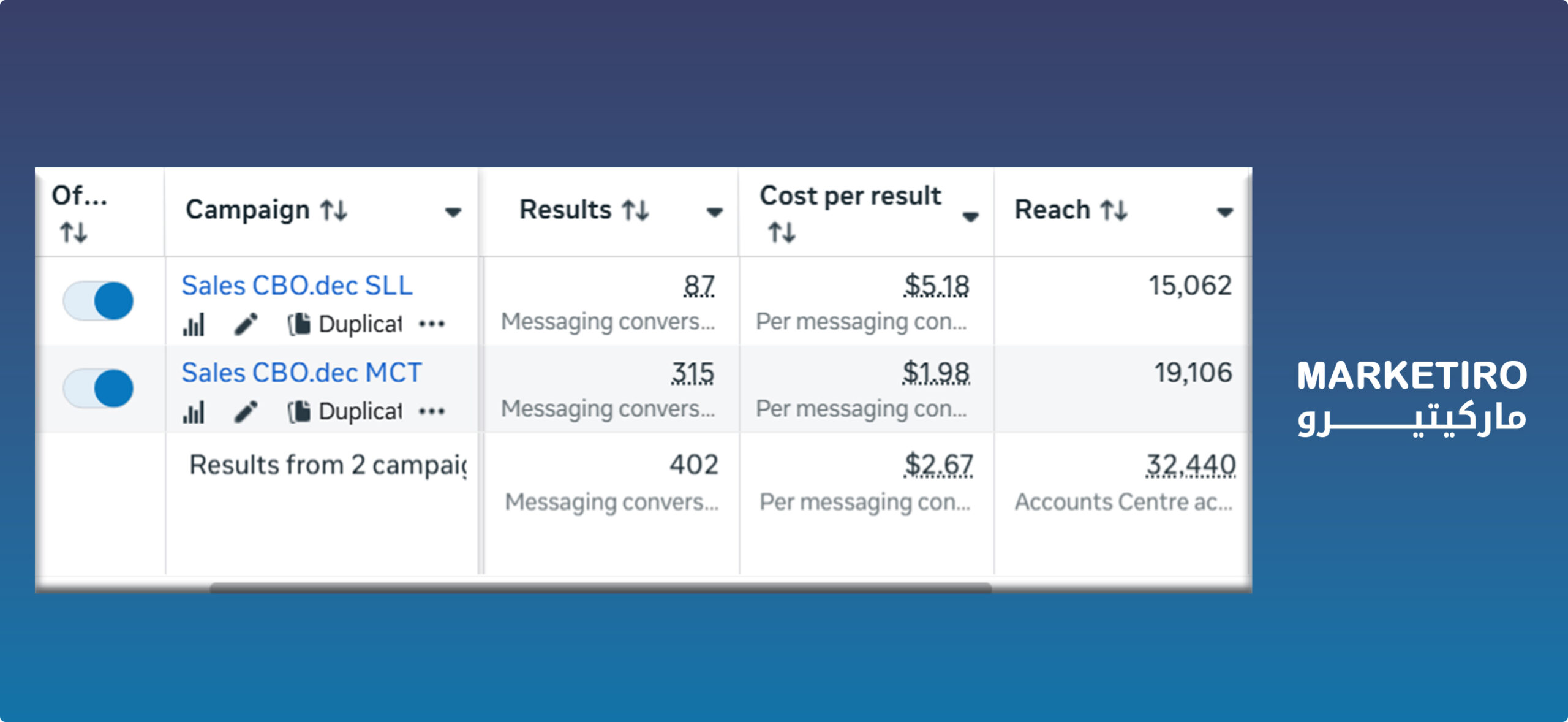Open the Sales CBO.dec SLL campaign link
This screenshot has height=722, width=1568.
(297, 286)
